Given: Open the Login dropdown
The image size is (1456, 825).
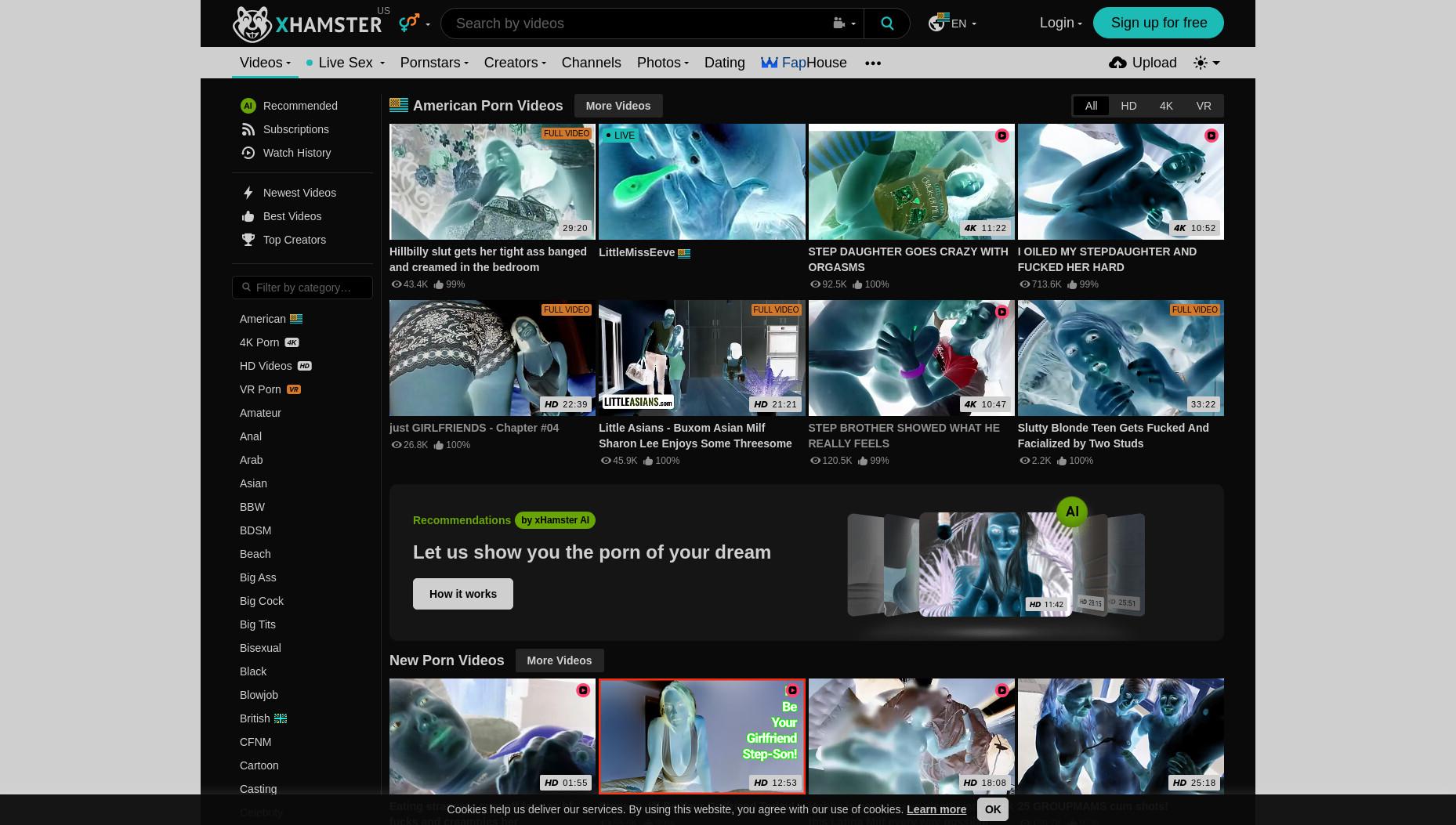Looking at the screenshot, I should click(1061, 23).
